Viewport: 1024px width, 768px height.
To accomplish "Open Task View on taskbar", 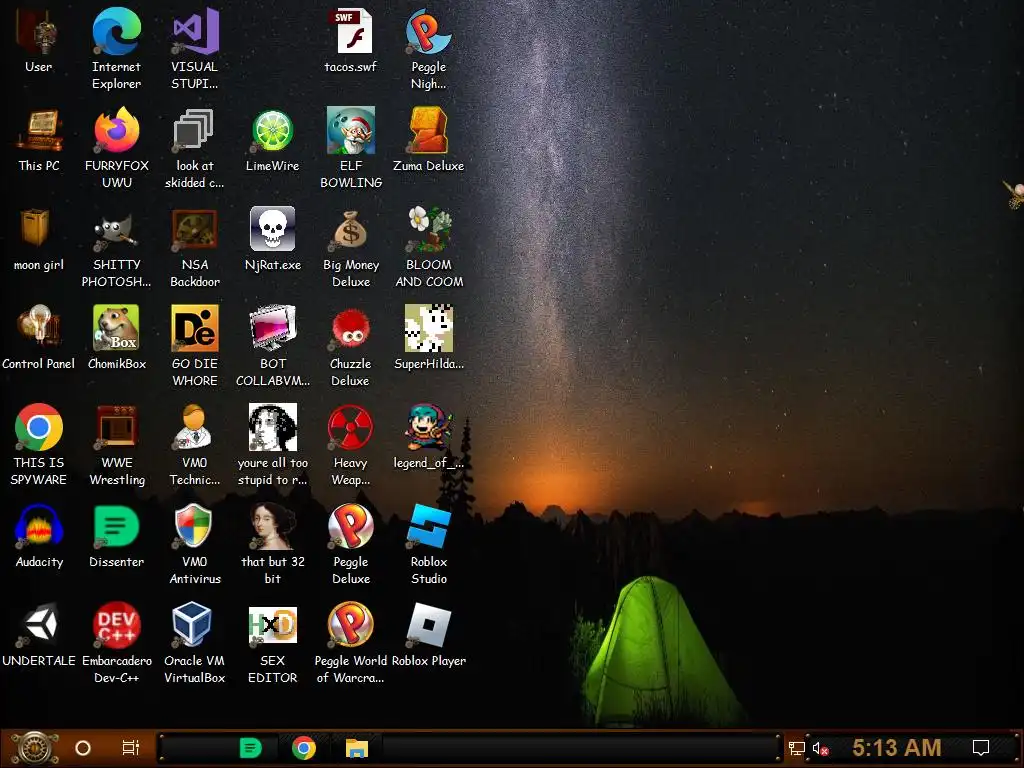I will pos(131,748).
